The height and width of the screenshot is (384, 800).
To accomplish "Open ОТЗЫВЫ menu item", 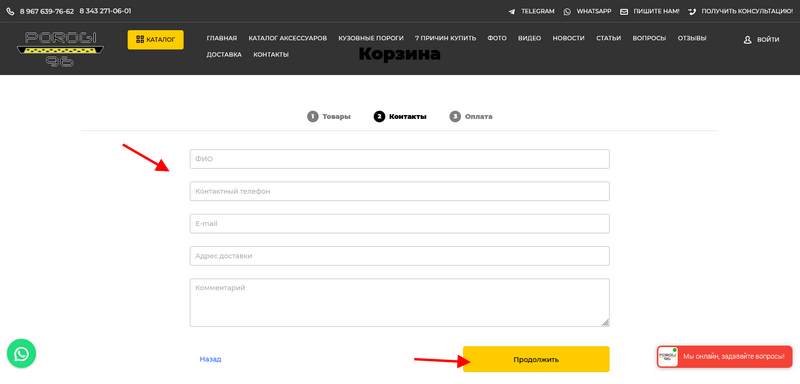I will pos(692,38).
